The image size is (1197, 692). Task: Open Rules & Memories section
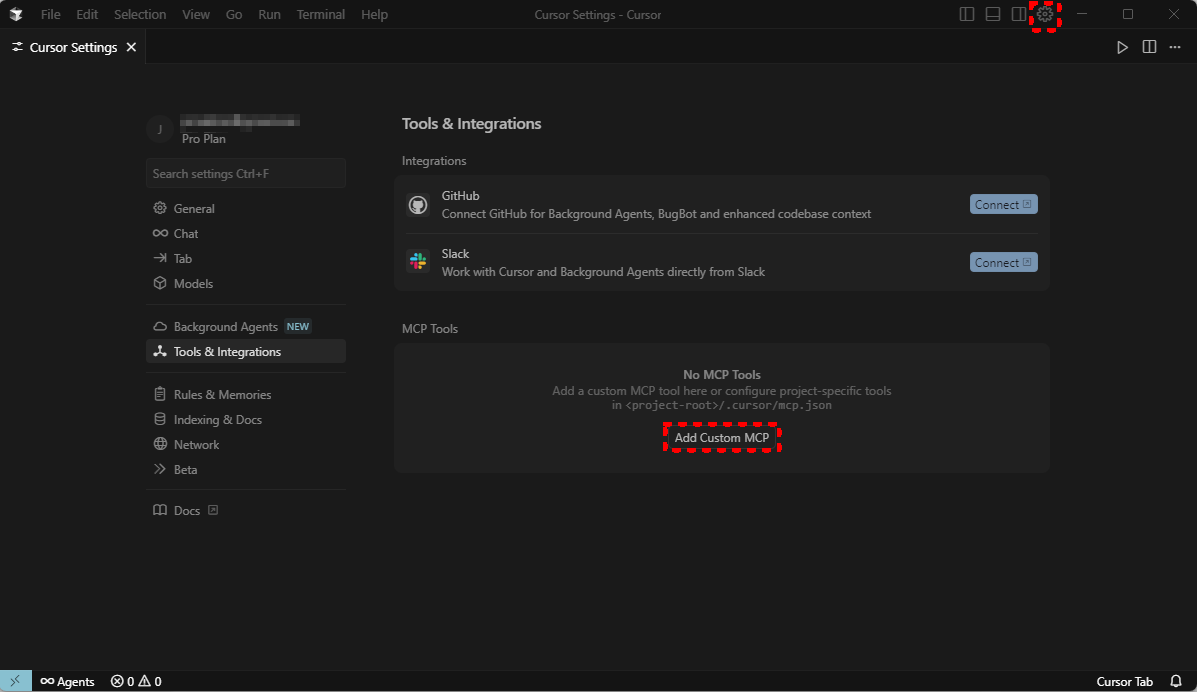[x=246, y=394]
